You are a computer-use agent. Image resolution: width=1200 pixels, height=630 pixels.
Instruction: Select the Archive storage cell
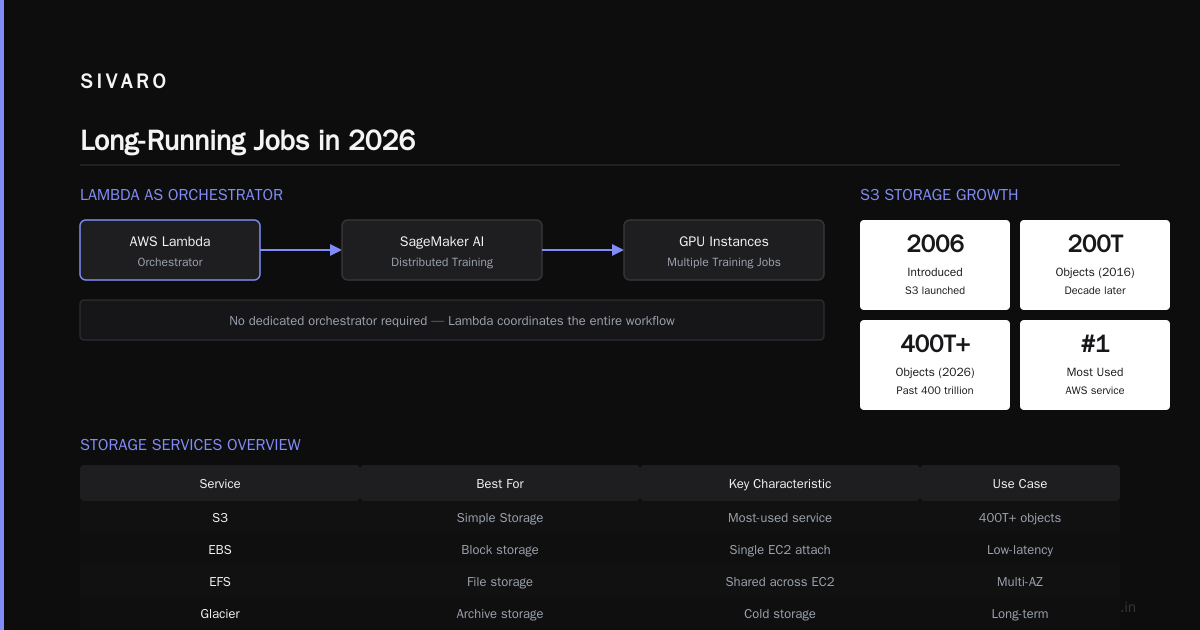(500, 614)
